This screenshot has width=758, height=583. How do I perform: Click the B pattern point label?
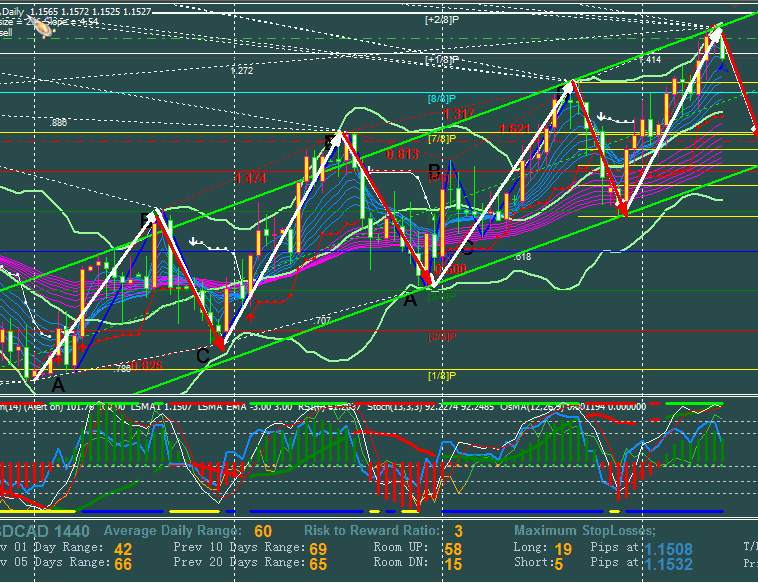[435, 171]
